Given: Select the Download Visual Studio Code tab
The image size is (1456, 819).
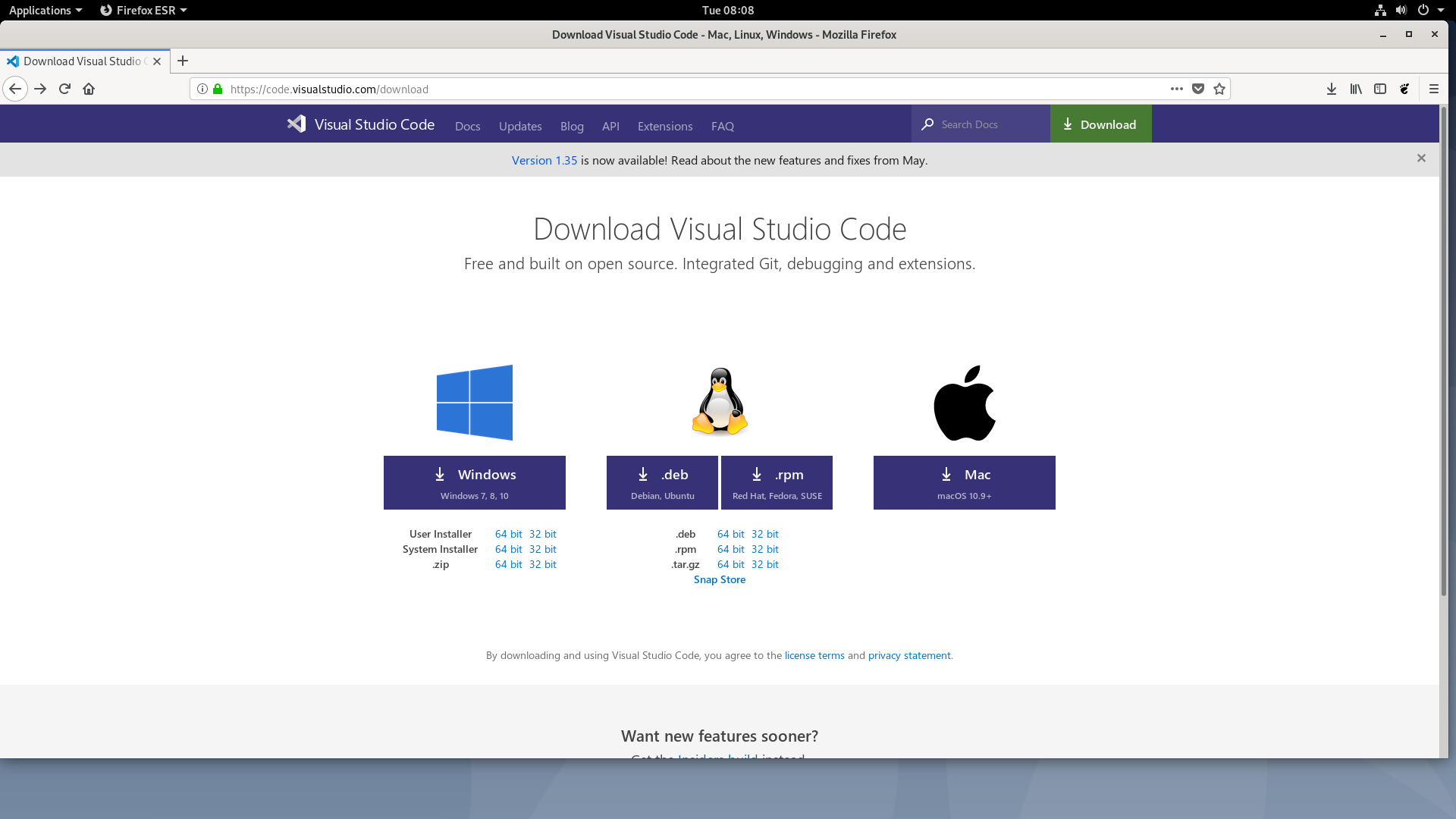Looking at the screenshot, I should coord(85,61).
